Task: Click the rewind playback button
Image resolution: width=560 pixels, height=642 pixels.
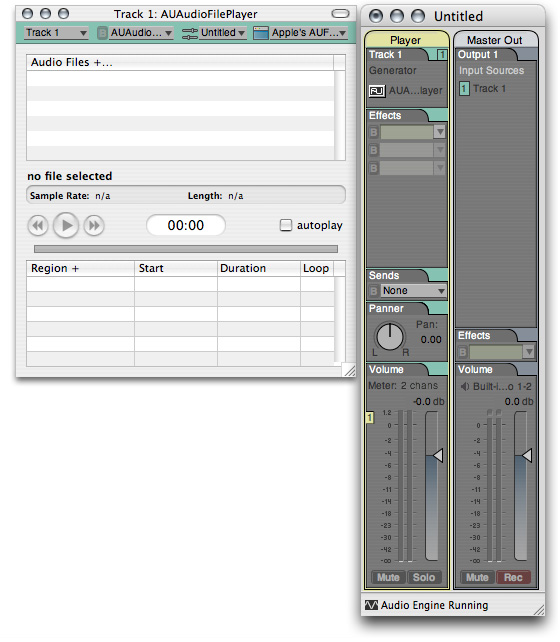Action: [38, 226]
